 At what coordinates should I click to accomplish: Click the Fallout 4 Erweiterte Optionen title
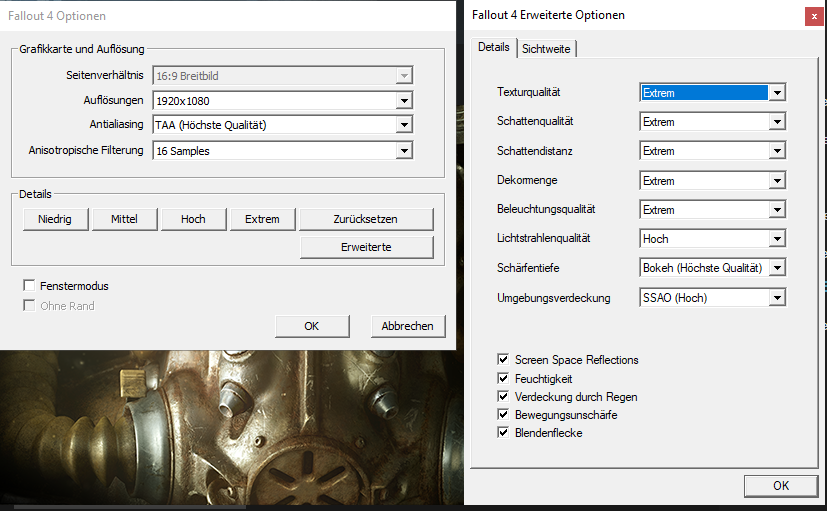coord(548,15)
